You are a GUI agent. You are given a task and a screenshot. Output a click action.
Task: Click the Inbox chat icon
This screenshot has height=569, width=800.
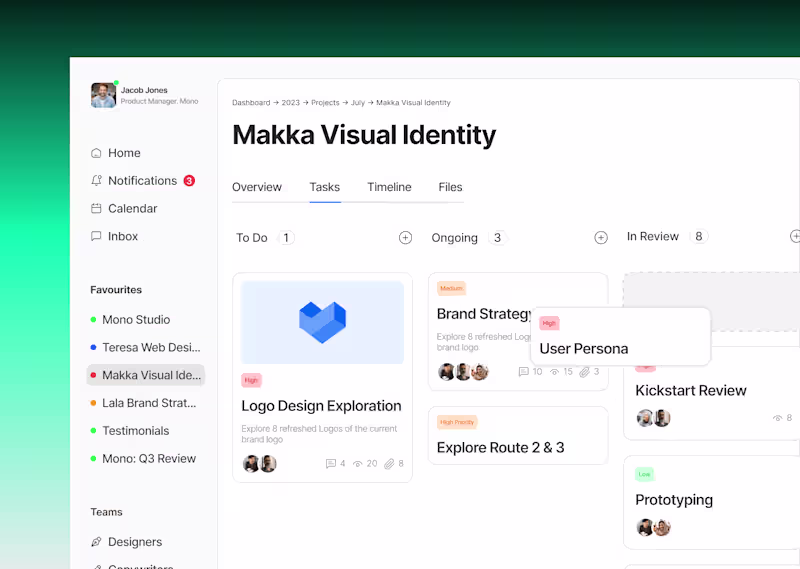click(96, 236)
